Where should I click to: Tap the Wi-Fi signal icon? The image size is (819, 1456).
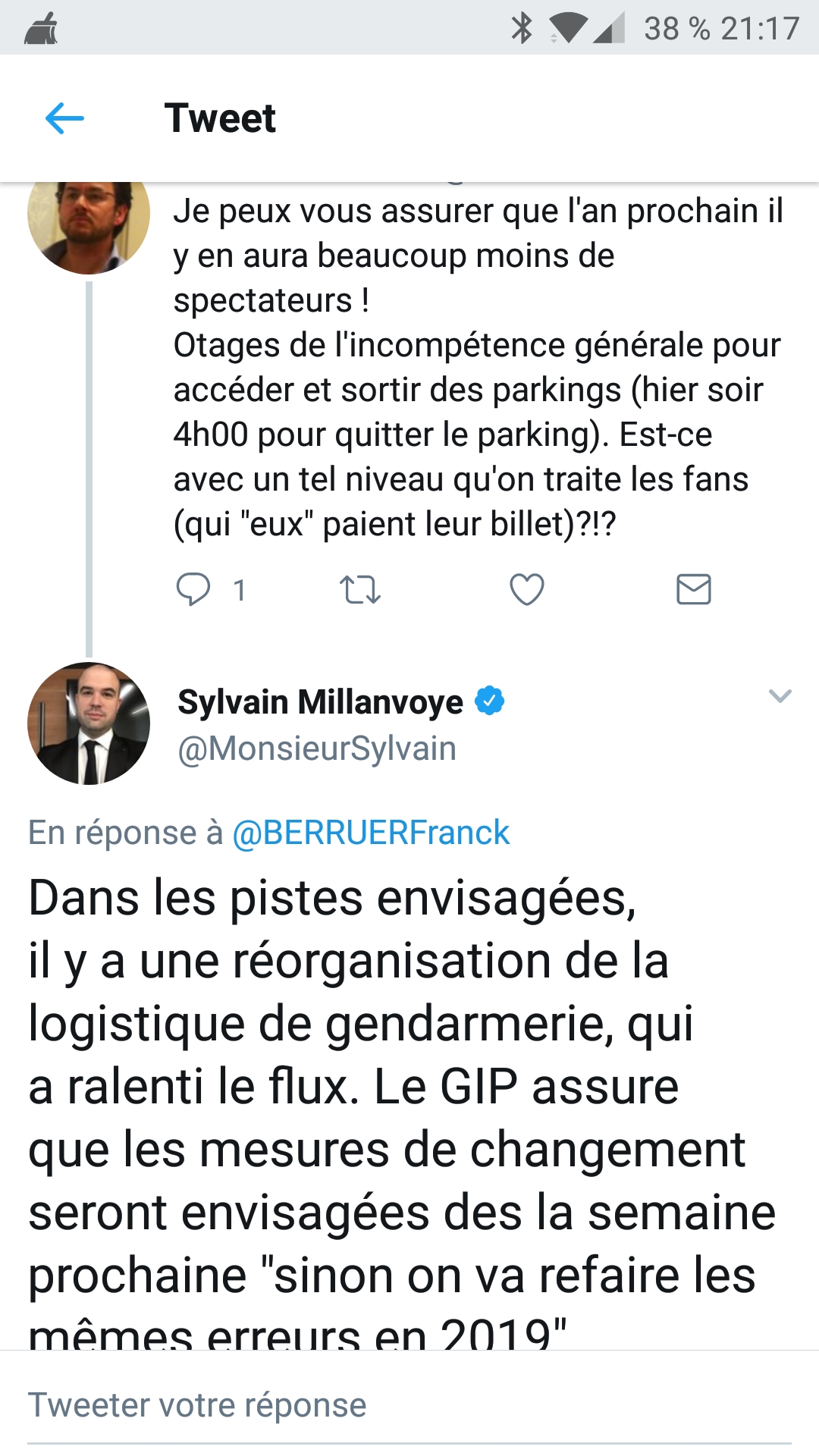click(x=567, y=29)
